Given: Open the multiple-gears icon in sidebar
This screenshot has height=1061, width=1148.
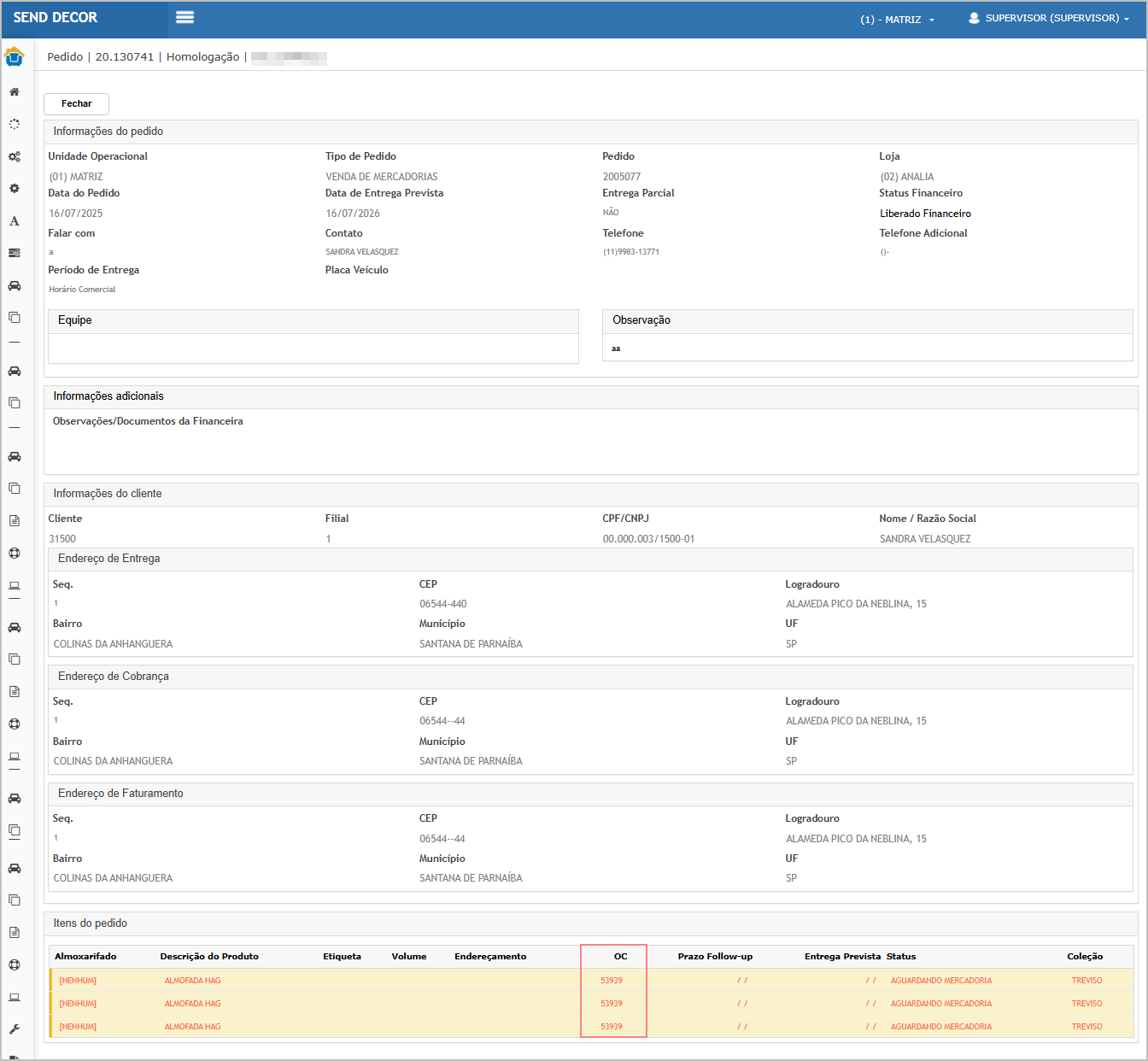Looking at the screenshot, I should coord(15,156).
